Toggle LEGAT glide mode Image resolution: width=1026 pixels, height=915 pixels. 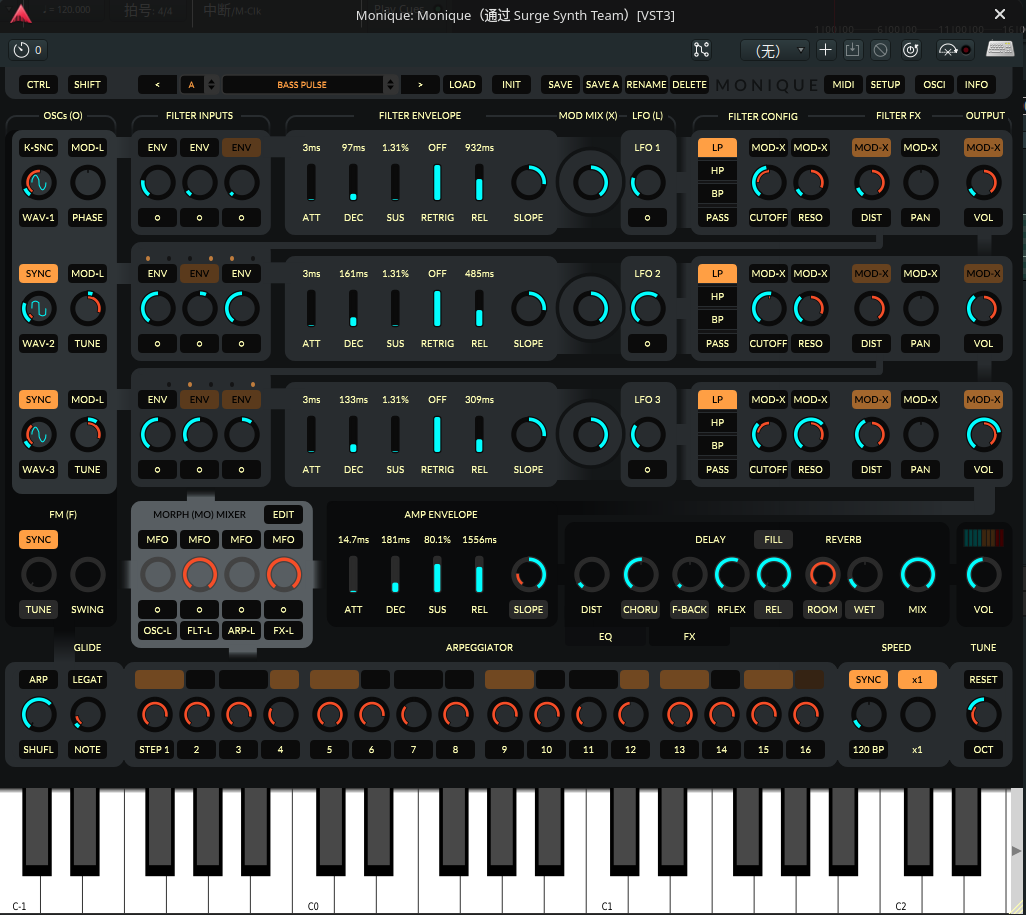(87, 680)
